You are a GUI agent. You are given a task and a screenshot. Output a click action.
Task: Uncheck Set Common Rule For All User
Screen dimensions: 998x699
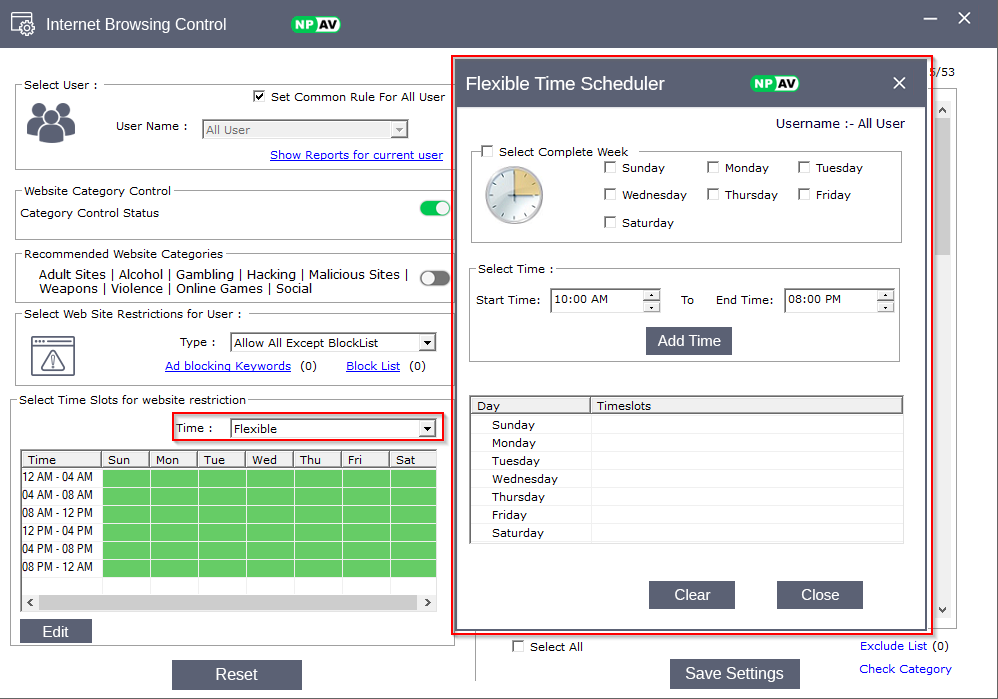pyautogui.click(x=259, y=97)
